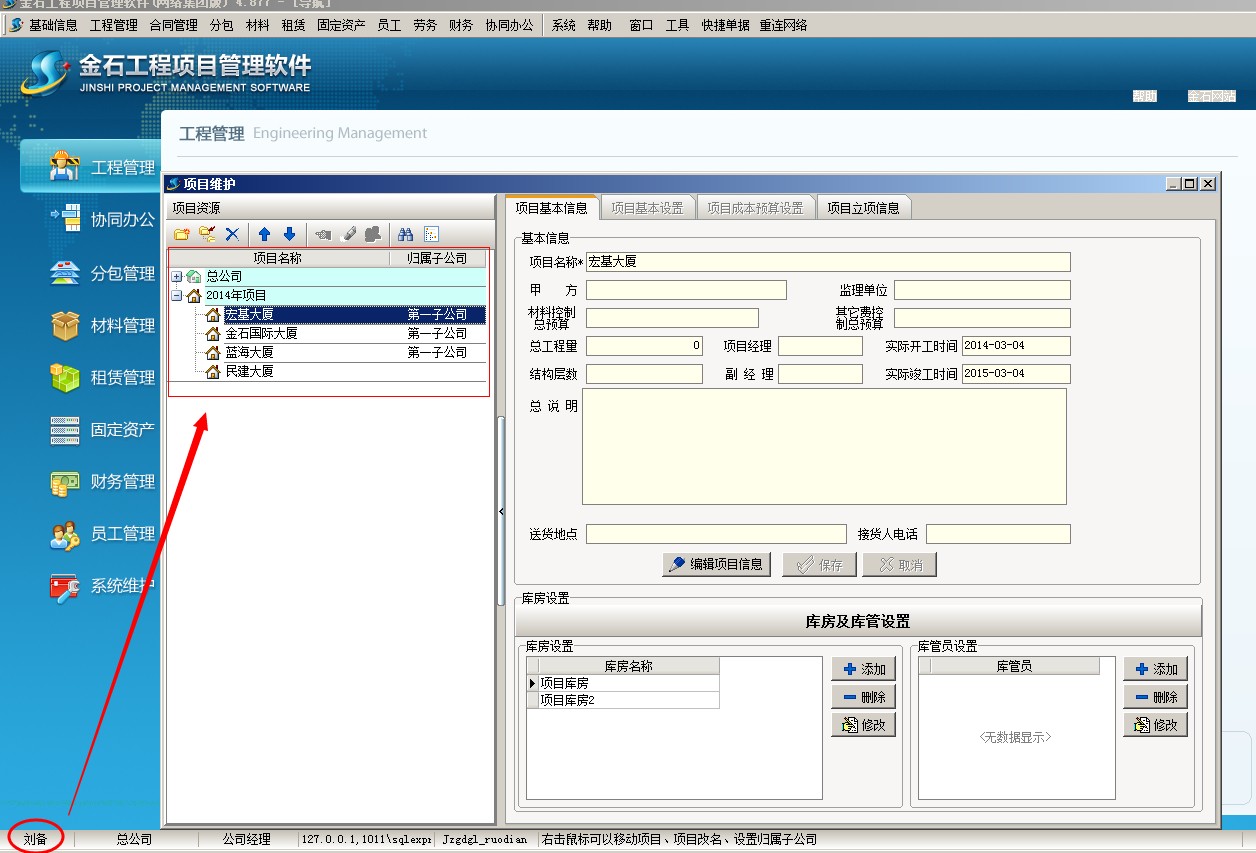Click the 编辑项目信息 button
The image size is (1256, 853).
716,565
